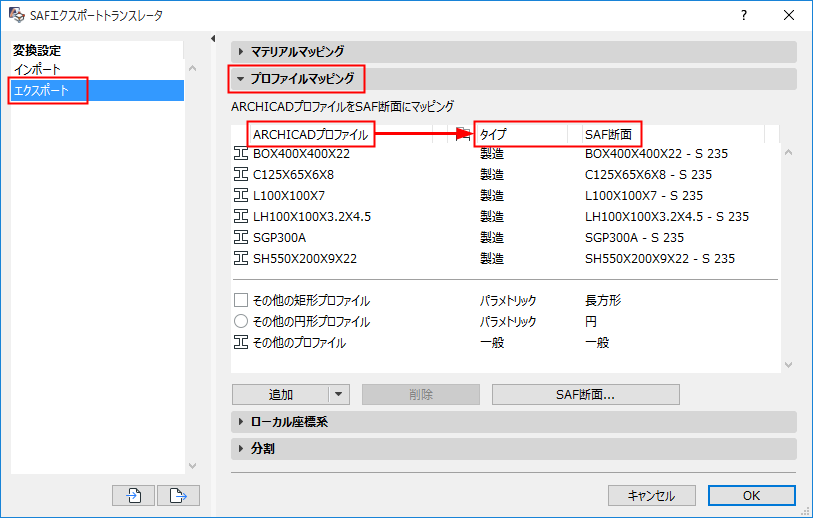Click SAF section SGP300A - S 235
813x518 pixels.
click(x=635, y=237)
